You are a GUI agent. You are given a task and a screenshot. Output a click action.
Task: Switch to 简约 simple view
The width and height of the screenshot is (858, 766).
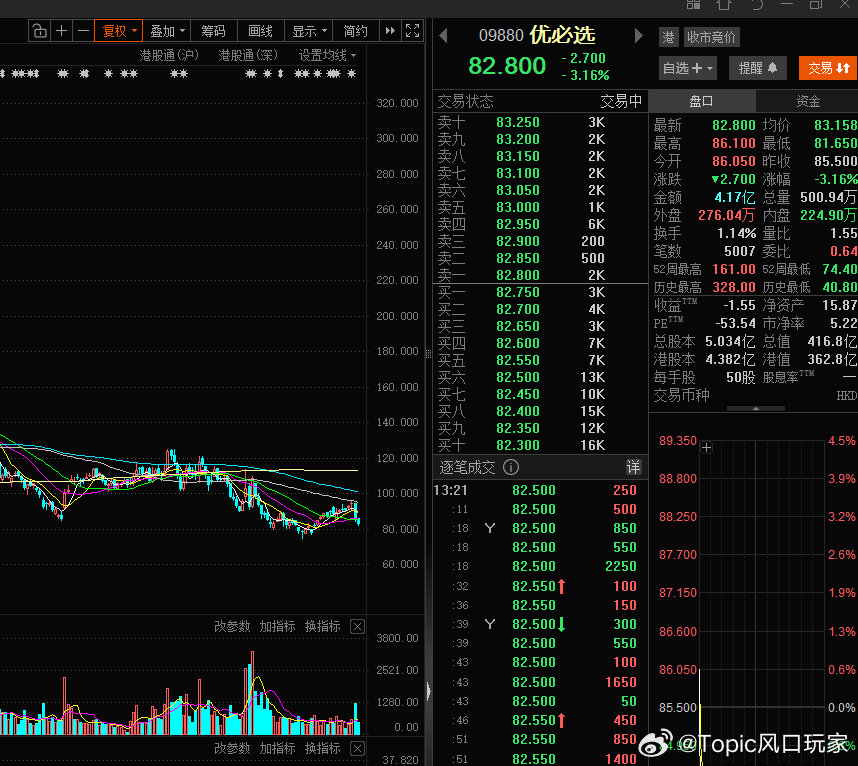point(356,31)
